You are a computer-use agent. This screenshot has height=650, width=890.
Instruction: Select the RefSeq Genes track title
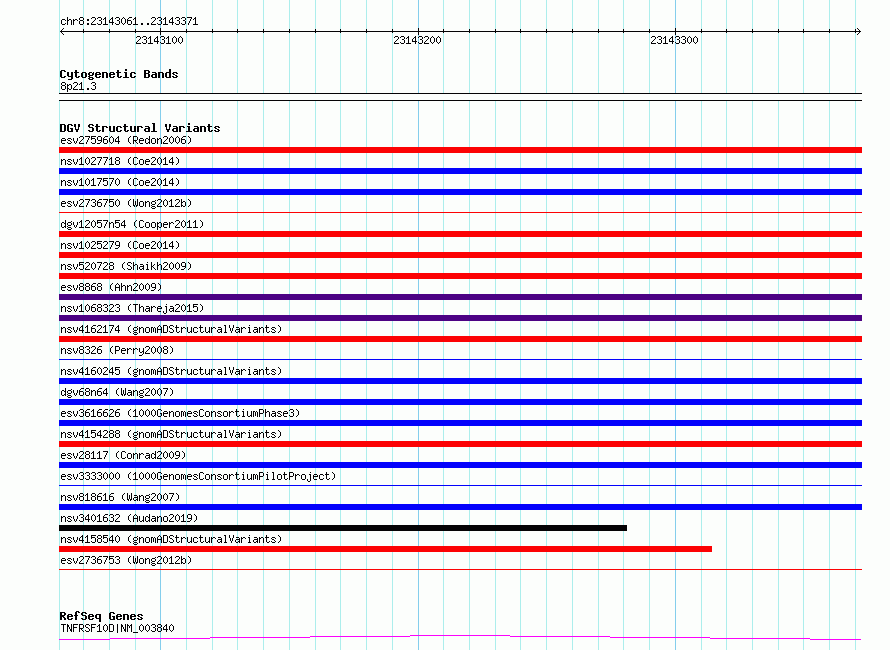(101, 616)
